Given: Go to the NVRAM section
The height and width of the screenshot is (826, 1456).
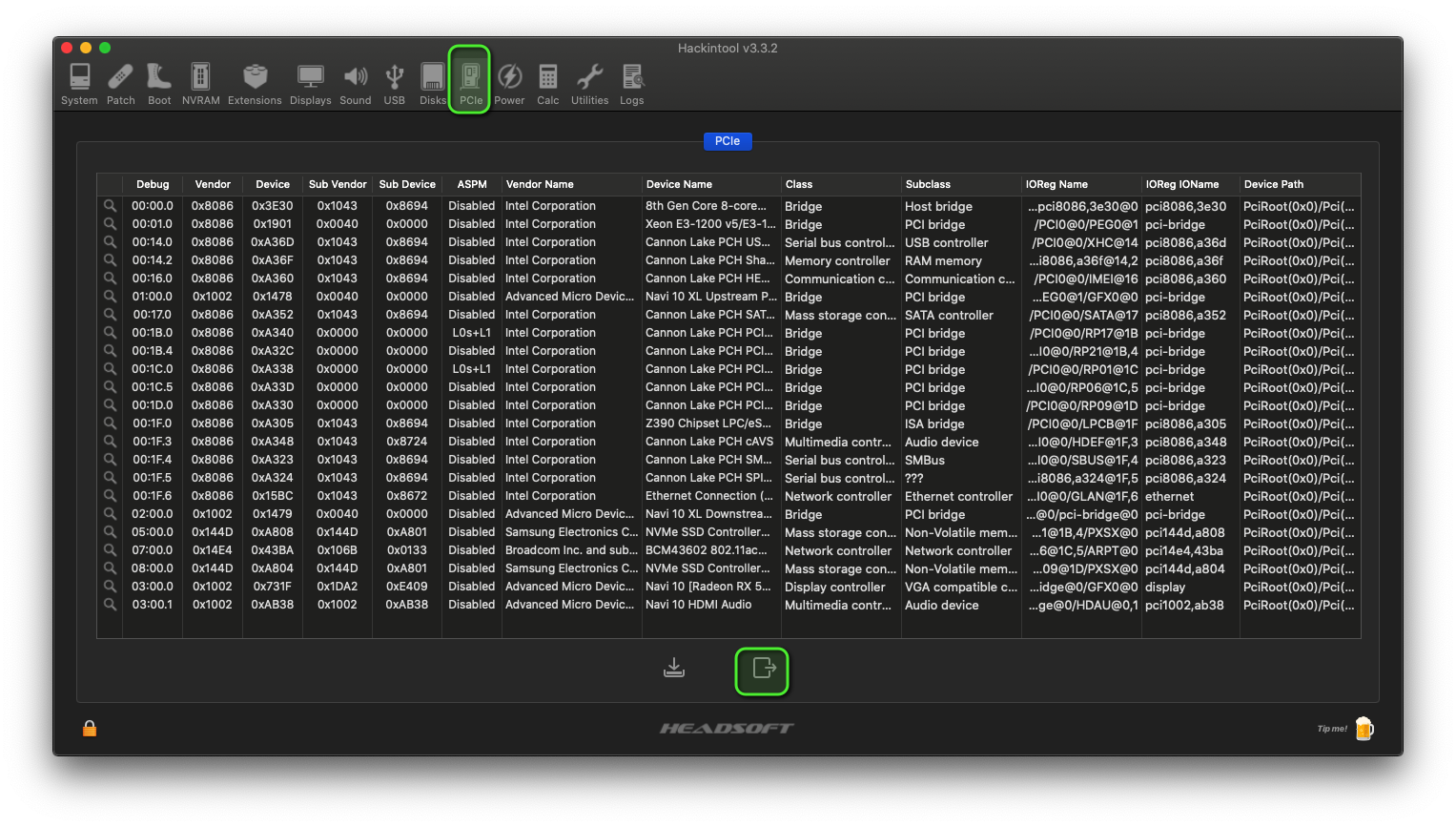Looking at the screenshot, I should [x=200, y=83].
